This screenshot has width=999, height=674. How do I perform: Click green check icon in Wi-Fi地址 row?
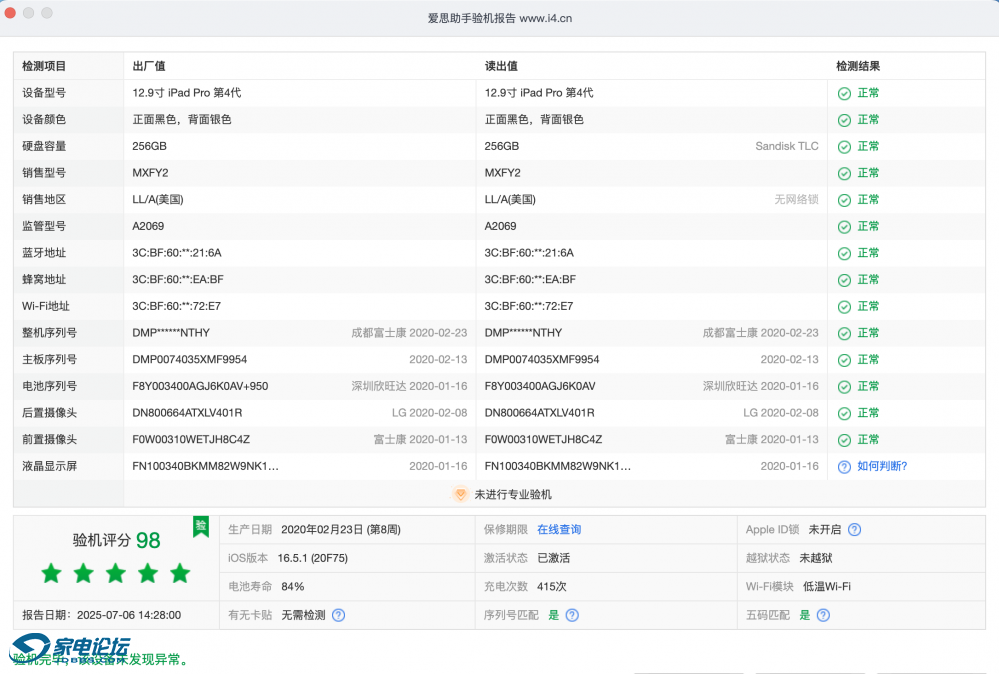(844, 307)
